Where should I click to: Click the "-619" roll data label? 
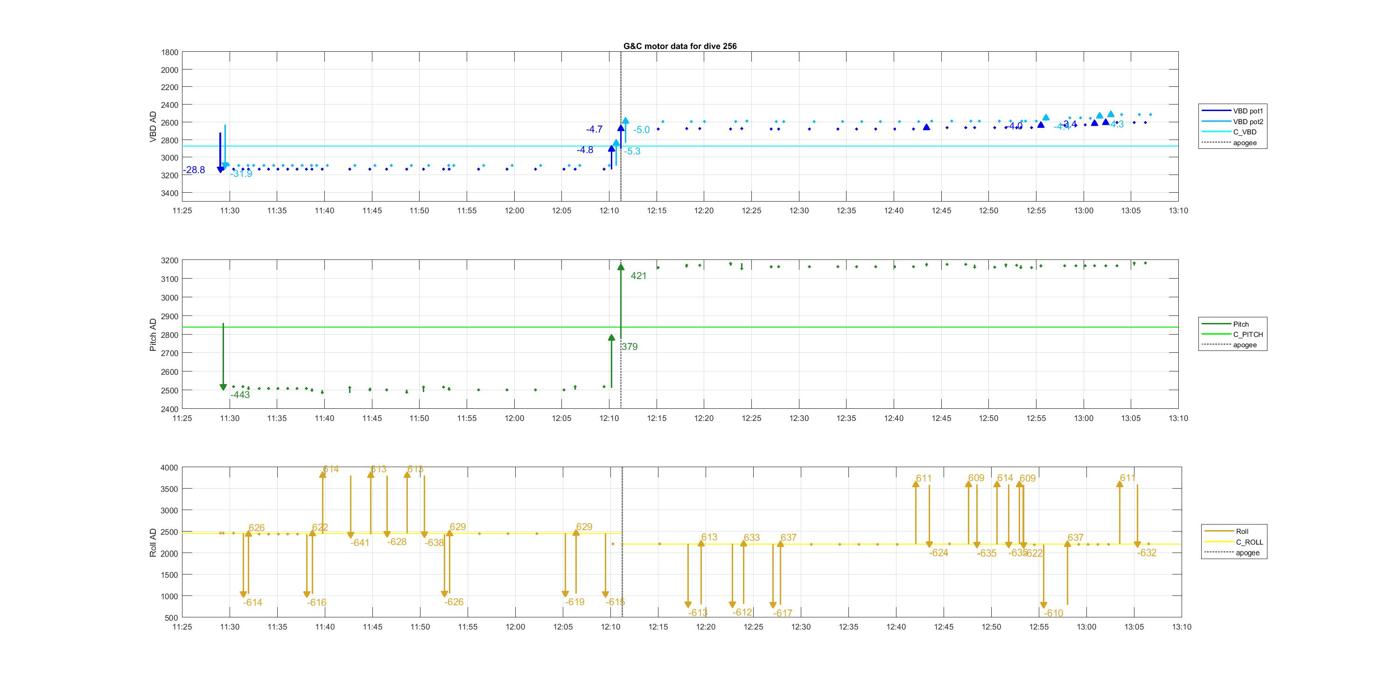(575, 602)
